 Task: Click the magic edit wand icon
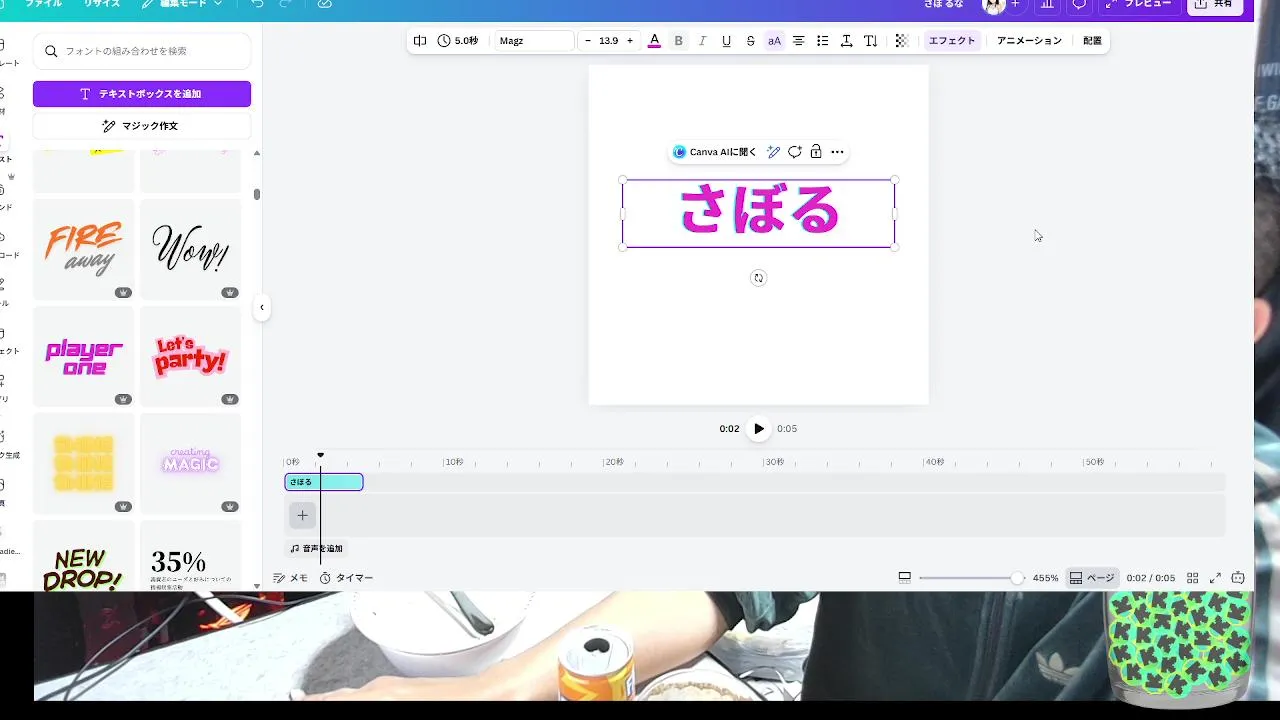coord(773,152)
